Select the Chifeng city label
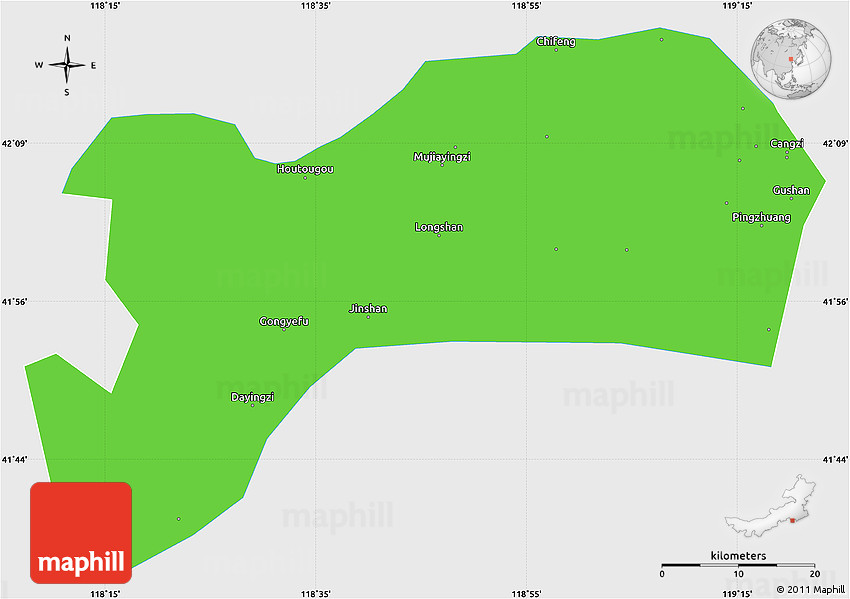 coord(556,41)
